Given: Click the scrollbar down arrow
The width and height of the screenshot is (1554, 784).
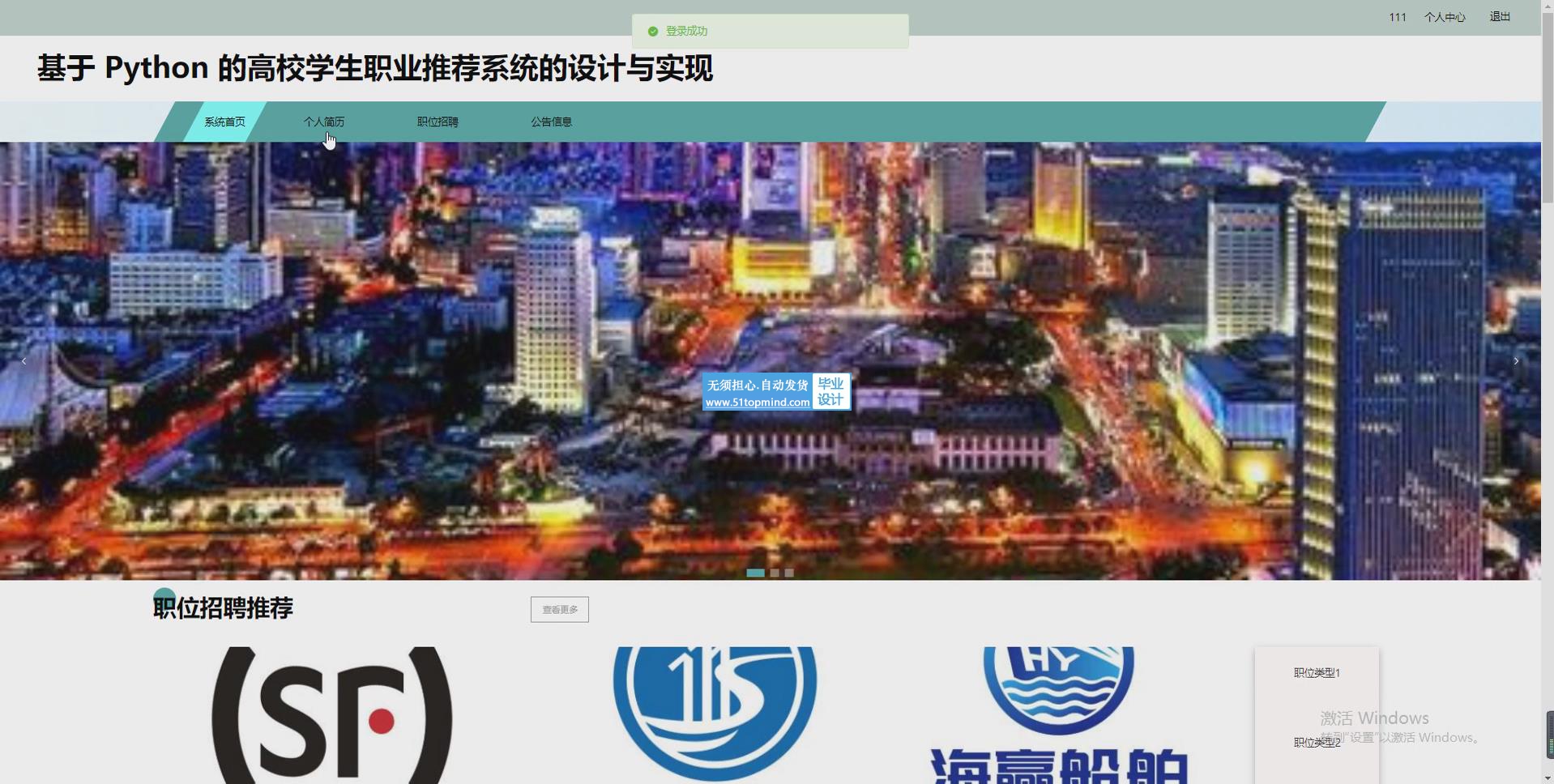Looking at the screenshot, I should coord(1547,778).
